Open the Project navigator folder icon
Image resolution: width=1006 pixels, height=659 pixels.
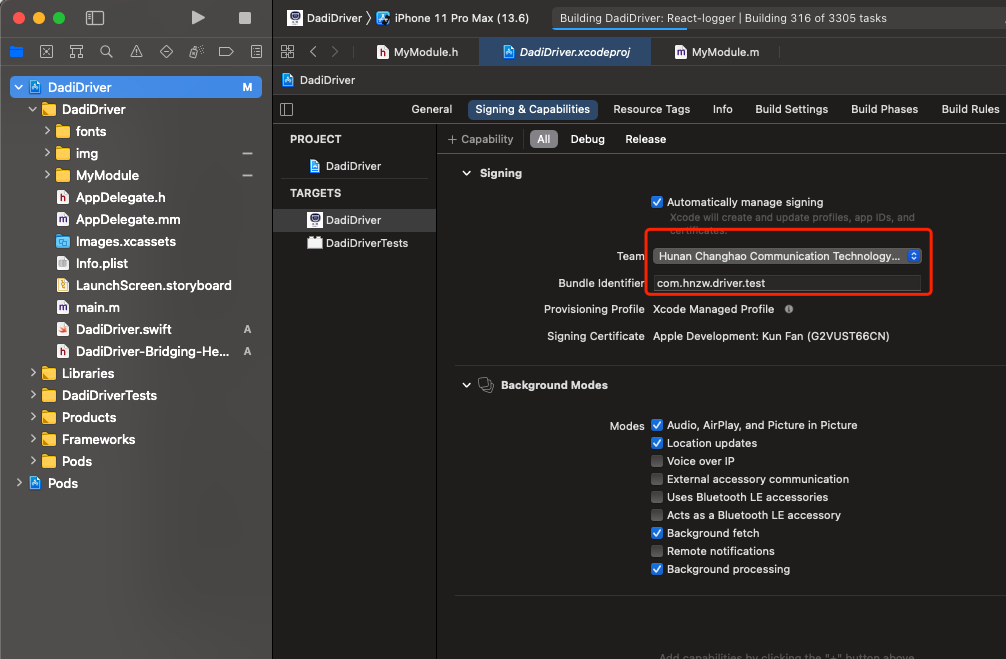pos(17,52)
